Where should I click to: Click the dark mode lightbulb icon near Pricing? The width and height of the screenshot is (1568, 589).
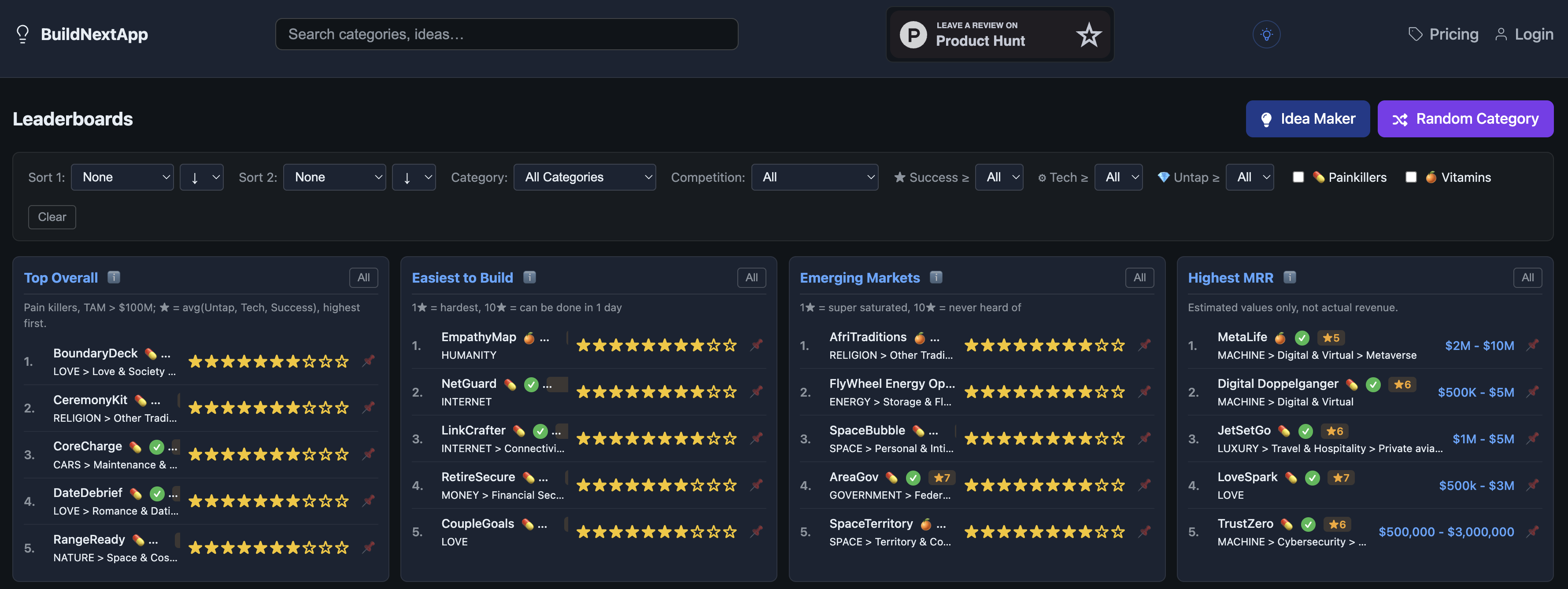pos(1267,34)
